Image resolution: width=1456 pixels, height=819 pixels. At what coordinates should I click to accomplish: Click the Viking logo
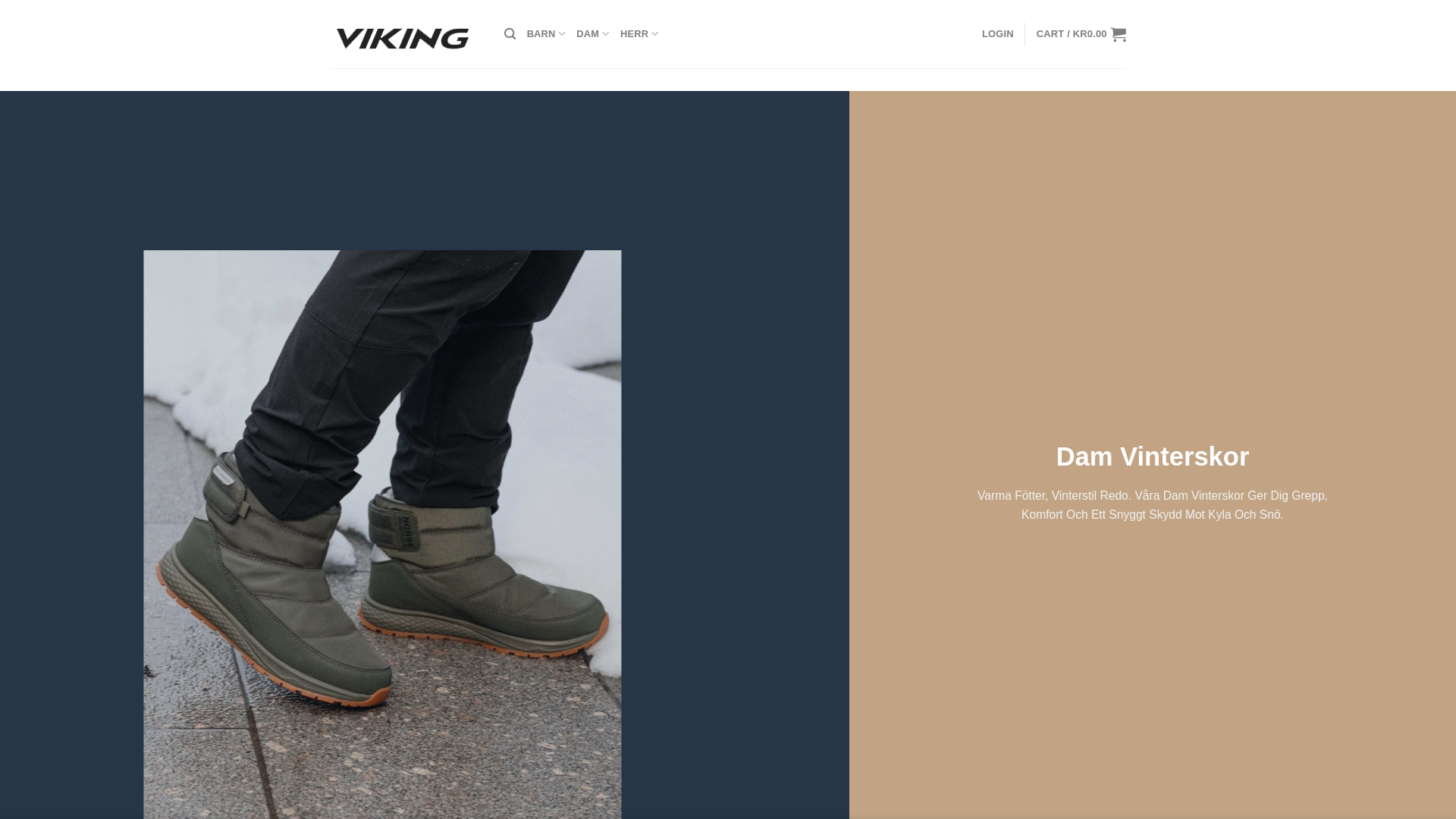(403, 38)
